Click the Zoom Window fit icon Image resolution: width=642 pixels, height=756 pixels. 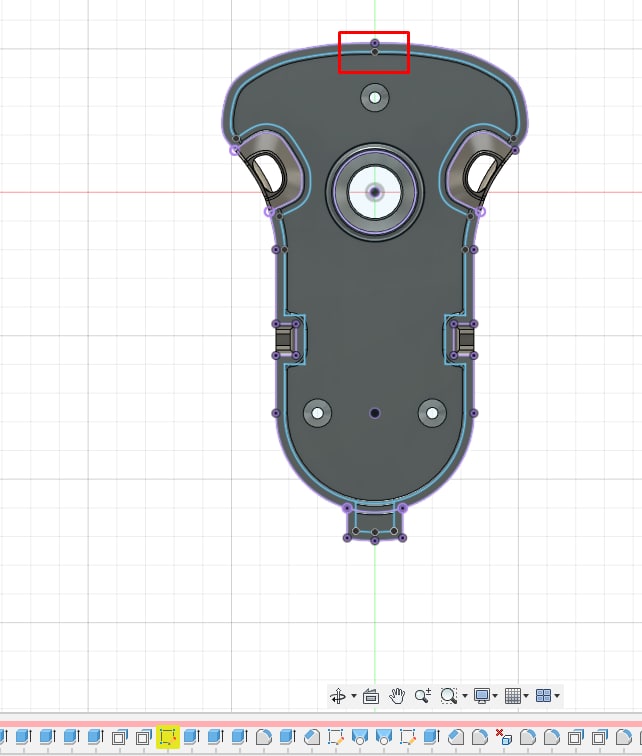coord(448,696)
